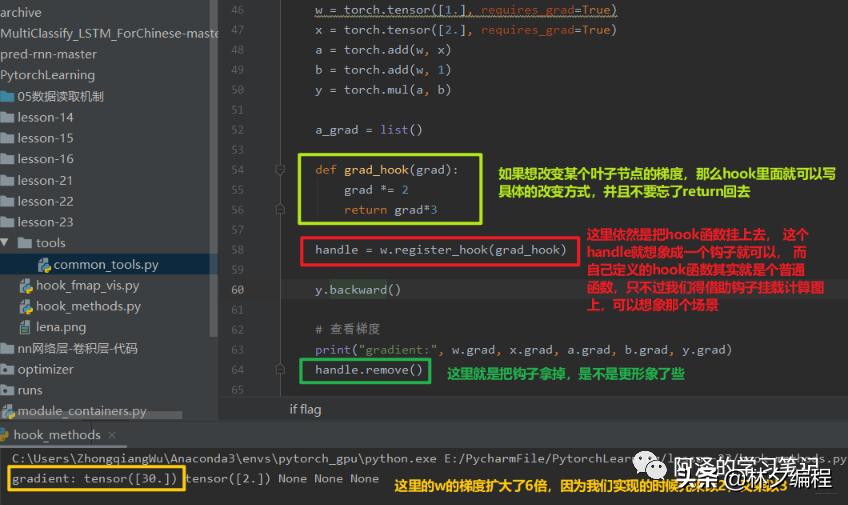Open lena.png from the tree
Viewport: 848px width, 505px height.
coord(61,327)
